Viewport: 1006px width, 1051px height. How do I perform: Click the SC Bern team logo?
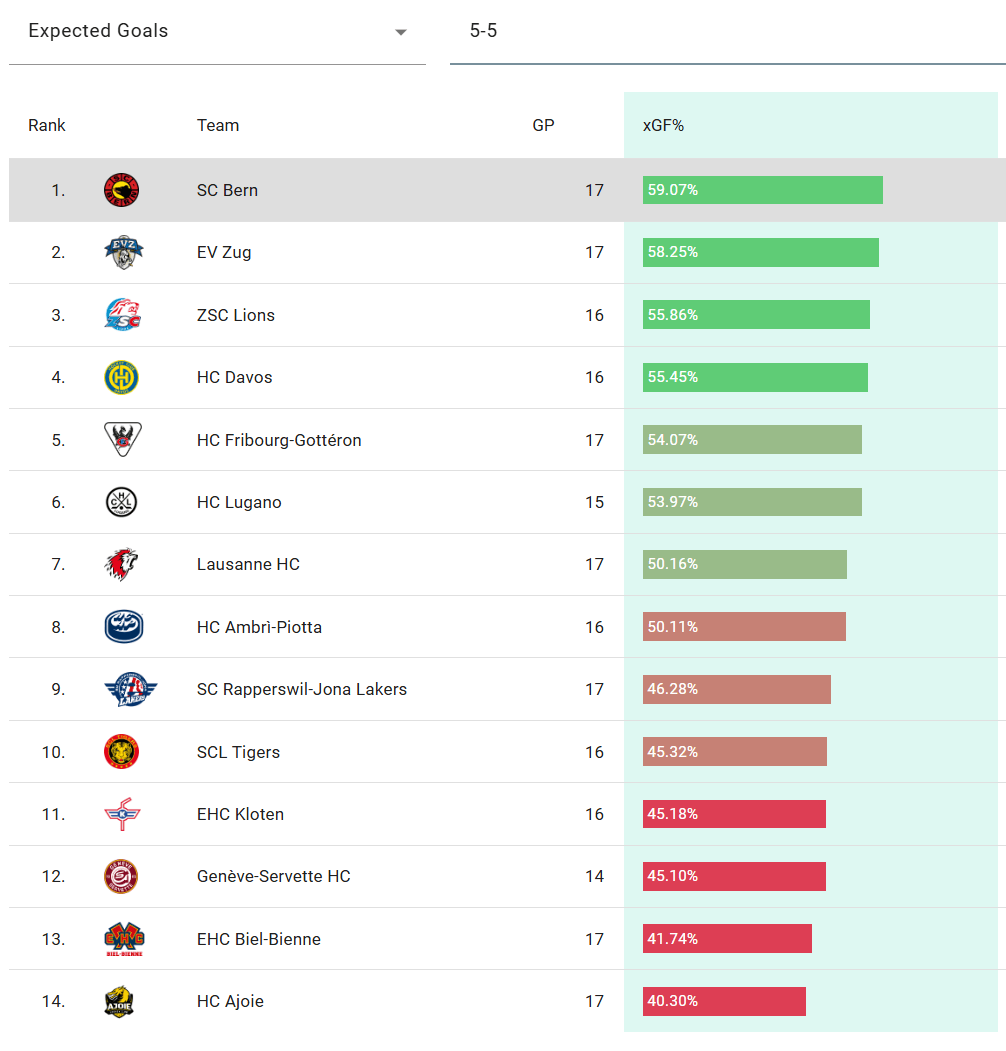click(121, 190)
